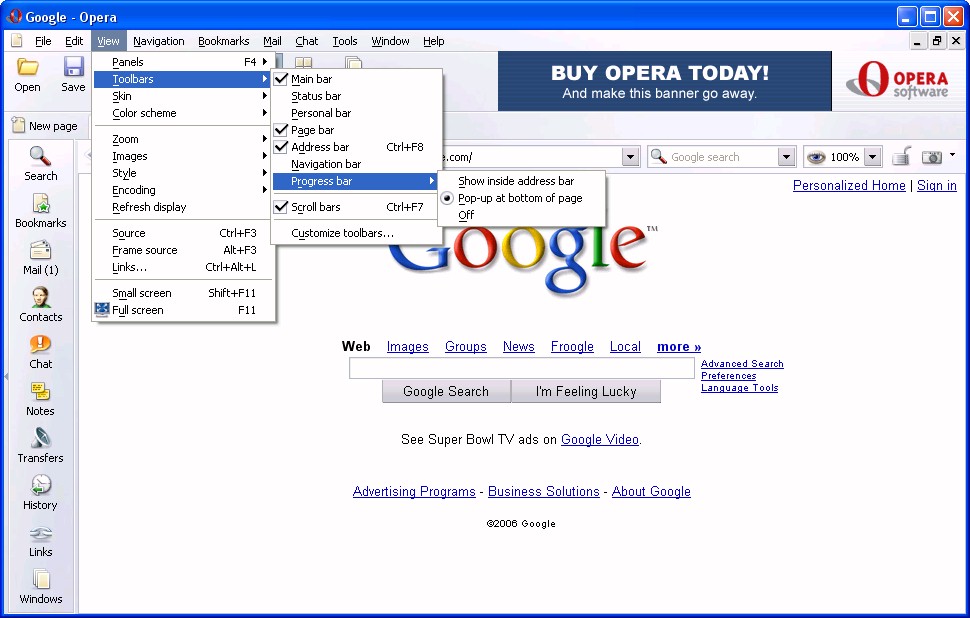Expand the Images submenu
This screenshot has height=618, width=970.
point(182,156)
